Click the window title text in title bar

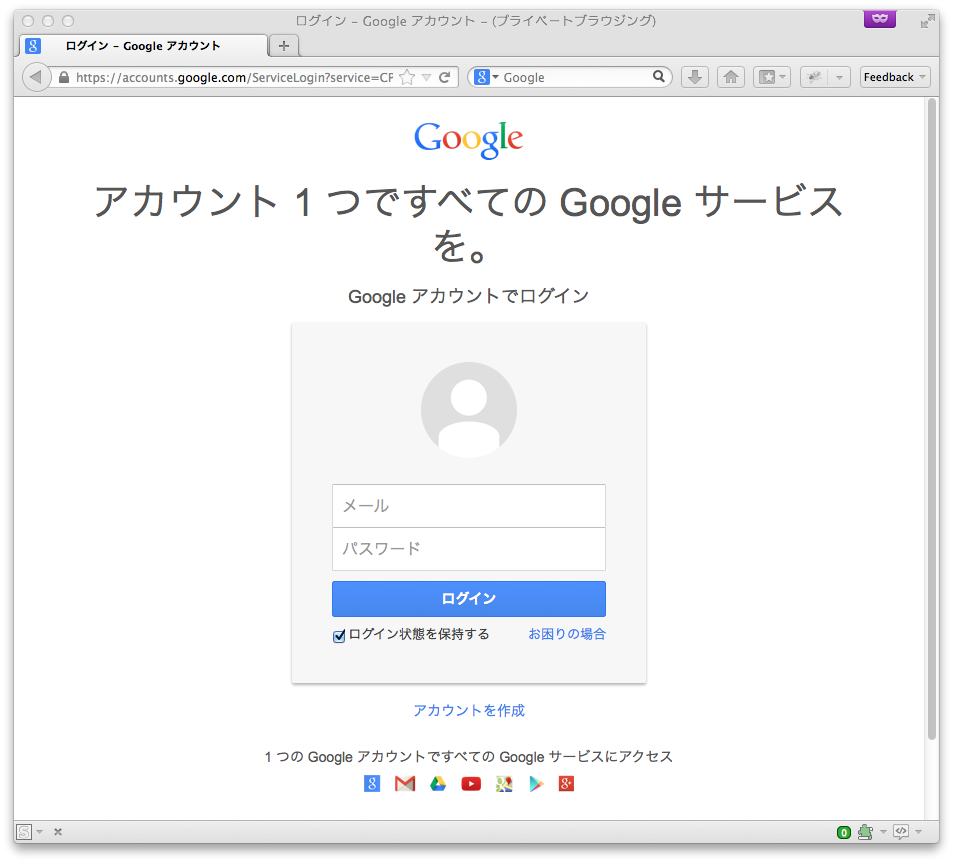(476, 21)
